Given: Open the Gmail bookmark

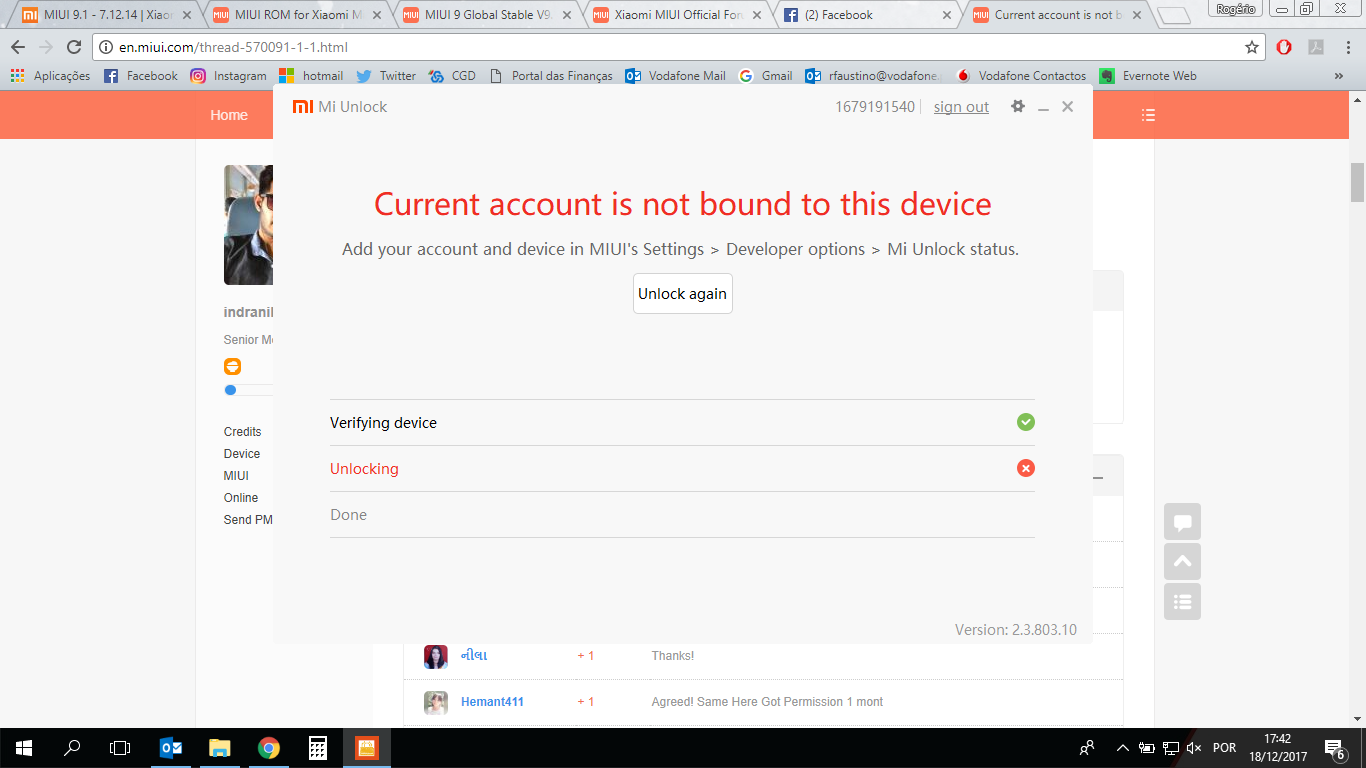Looking at the screenshot, I should 765,76.
